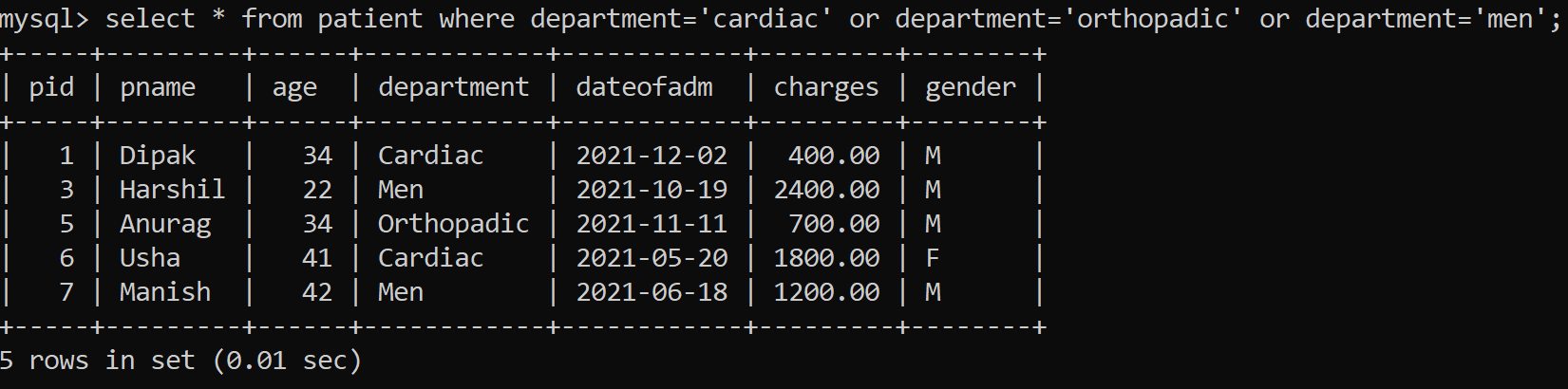Click the 'select' keyword in the query
Viewport: 1568px width, 389px height.
coord(150,19)
